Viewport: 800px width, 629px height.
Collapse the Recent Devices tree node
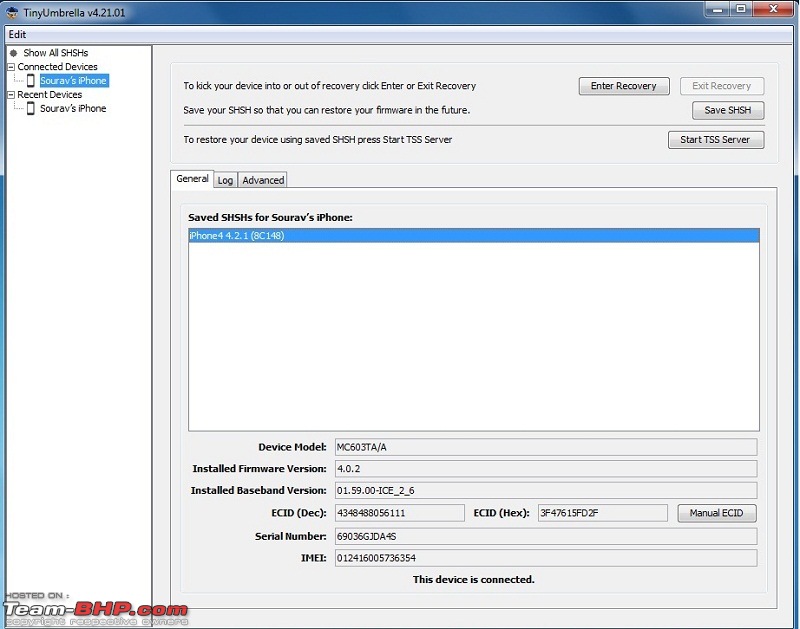pyautogui.click(x=11, y=95)
